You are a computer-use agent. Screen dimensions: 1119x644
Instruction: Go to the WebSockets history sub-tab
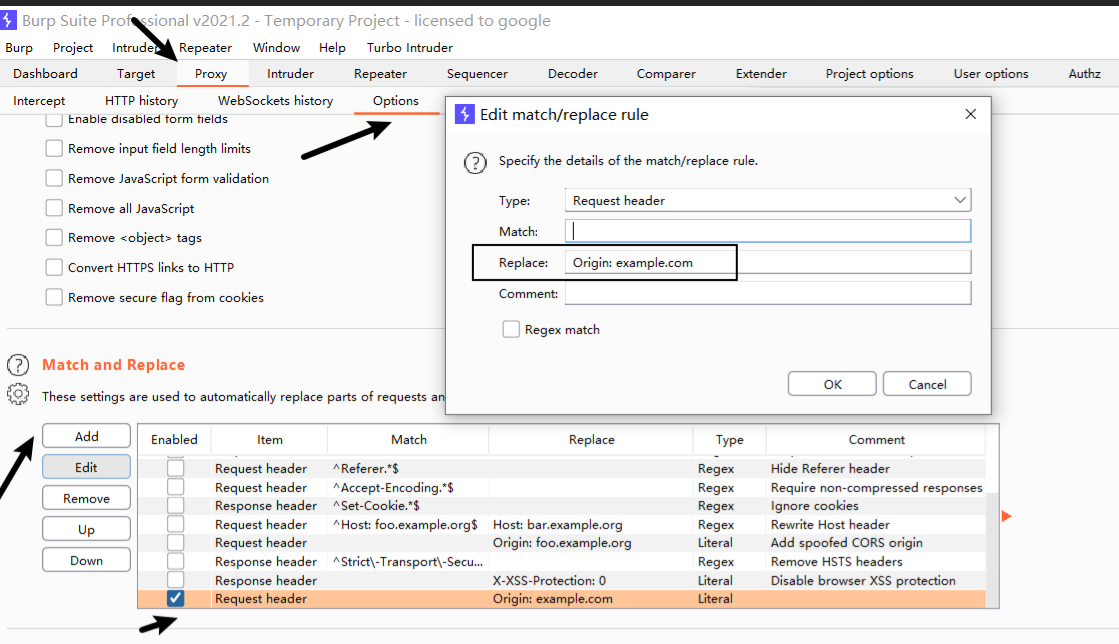tap(275, 101)
